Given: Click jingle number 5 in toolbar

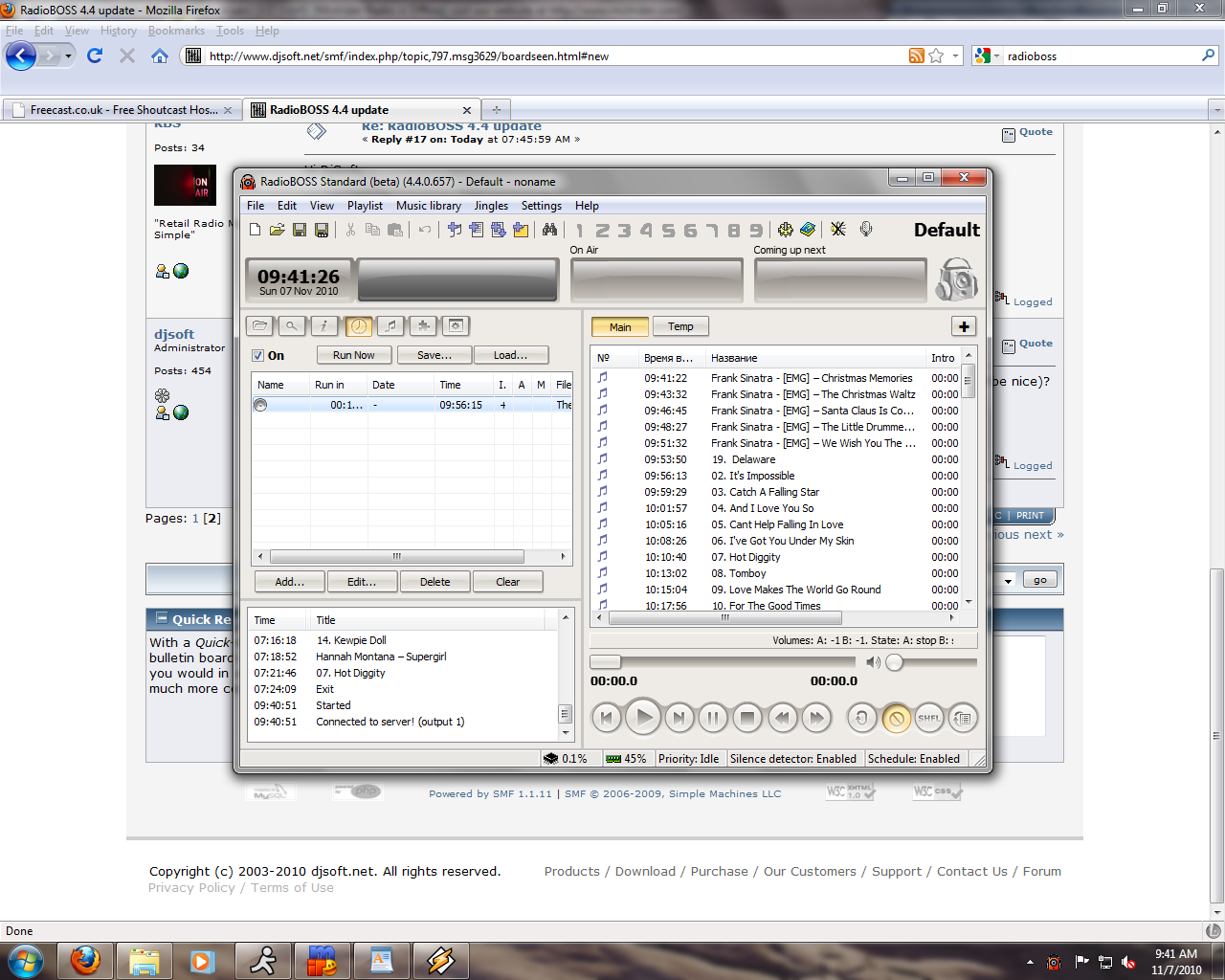Looking at the screenshot, I should [x=668, y=230].
